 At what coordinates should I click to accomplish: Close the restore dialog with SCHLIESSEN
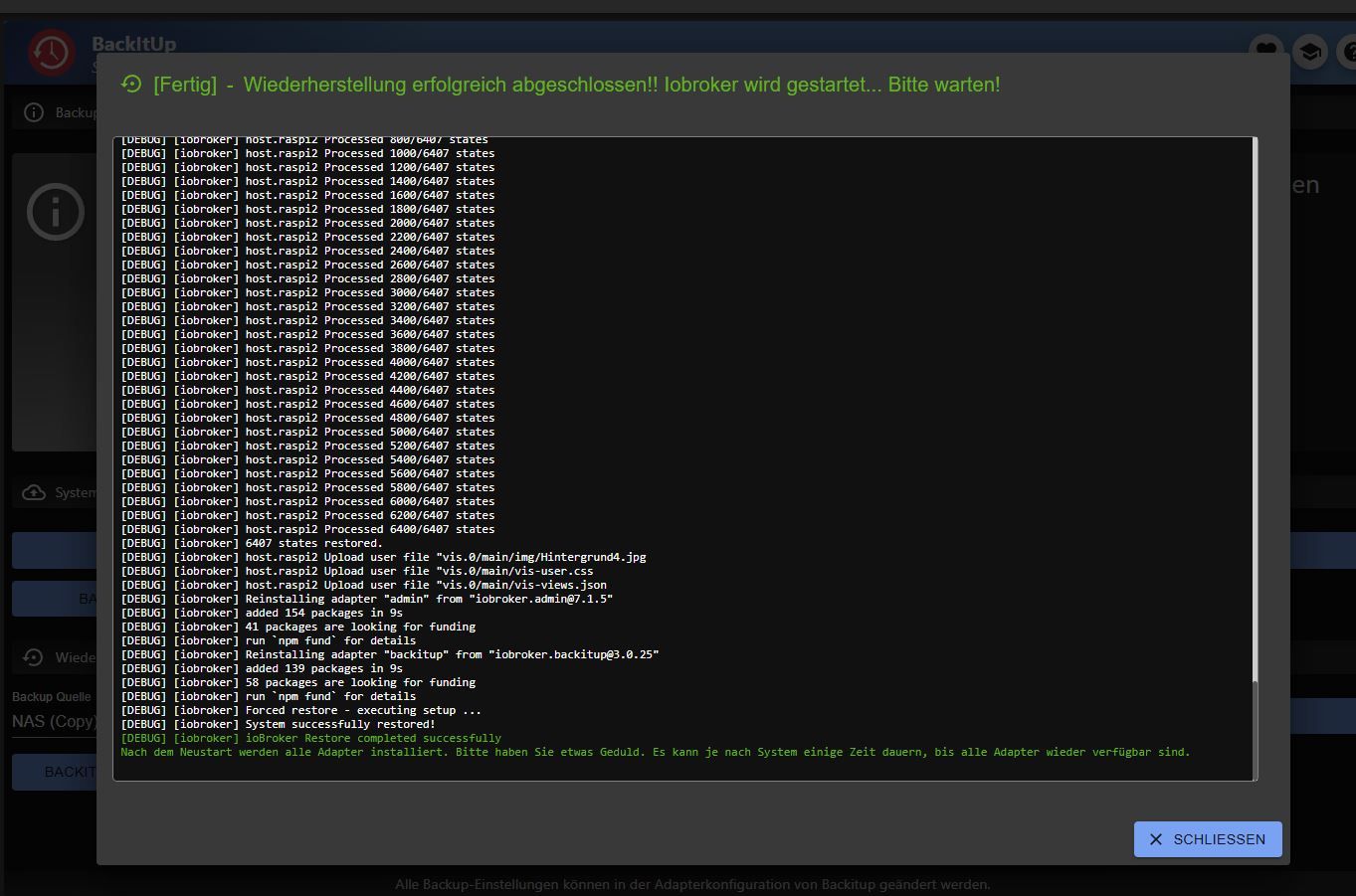tap(1208, 839)
